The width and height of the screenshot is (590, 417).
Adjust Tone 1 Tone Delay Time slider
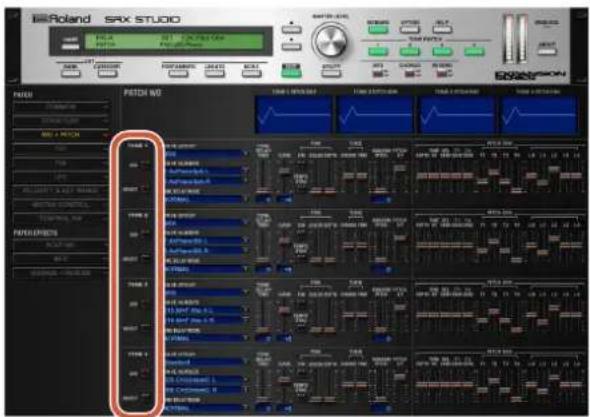tap(263, 190)
